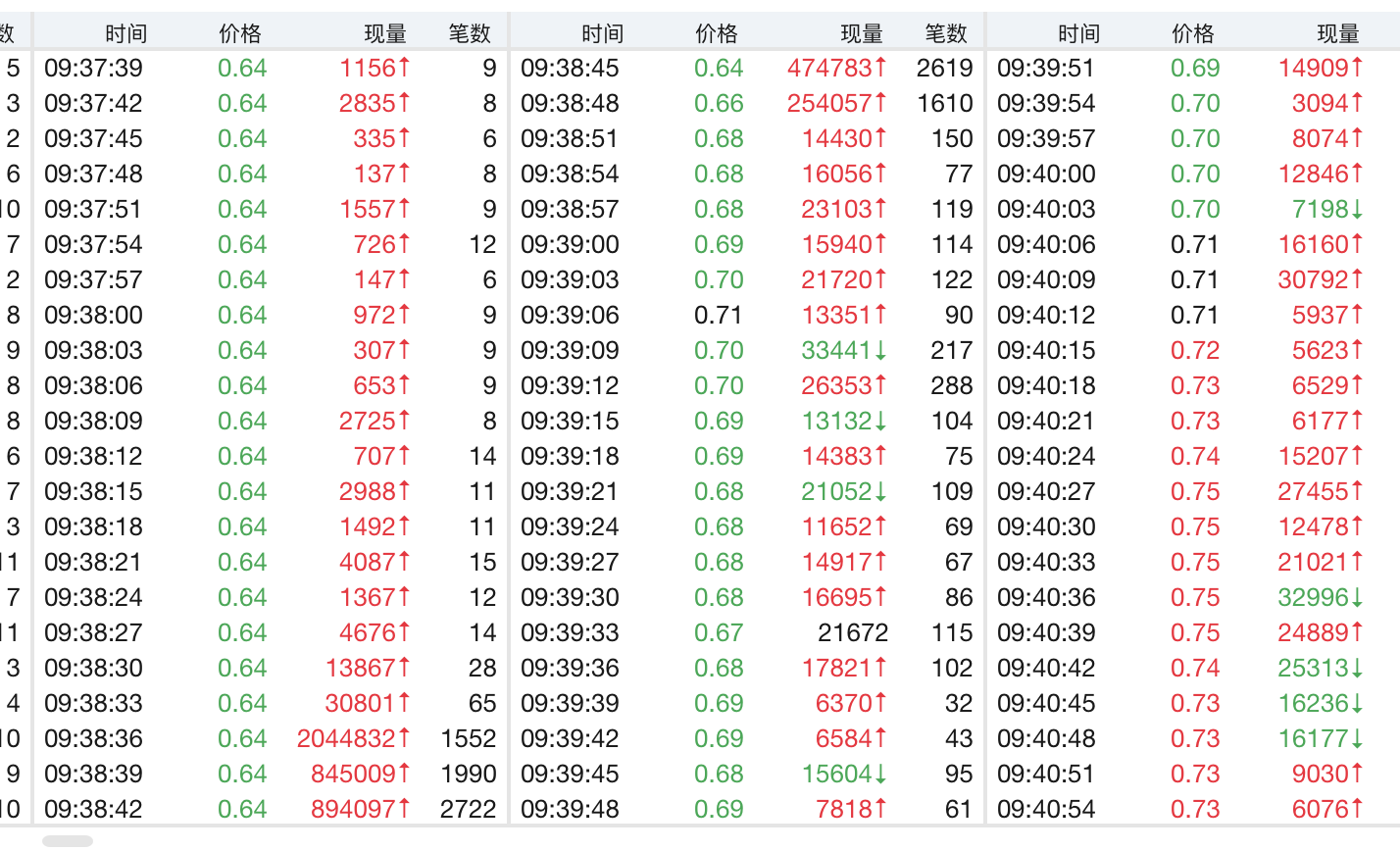
Task: Click the 价格 header above the 09:38:45 row
Action: [716, 33]
